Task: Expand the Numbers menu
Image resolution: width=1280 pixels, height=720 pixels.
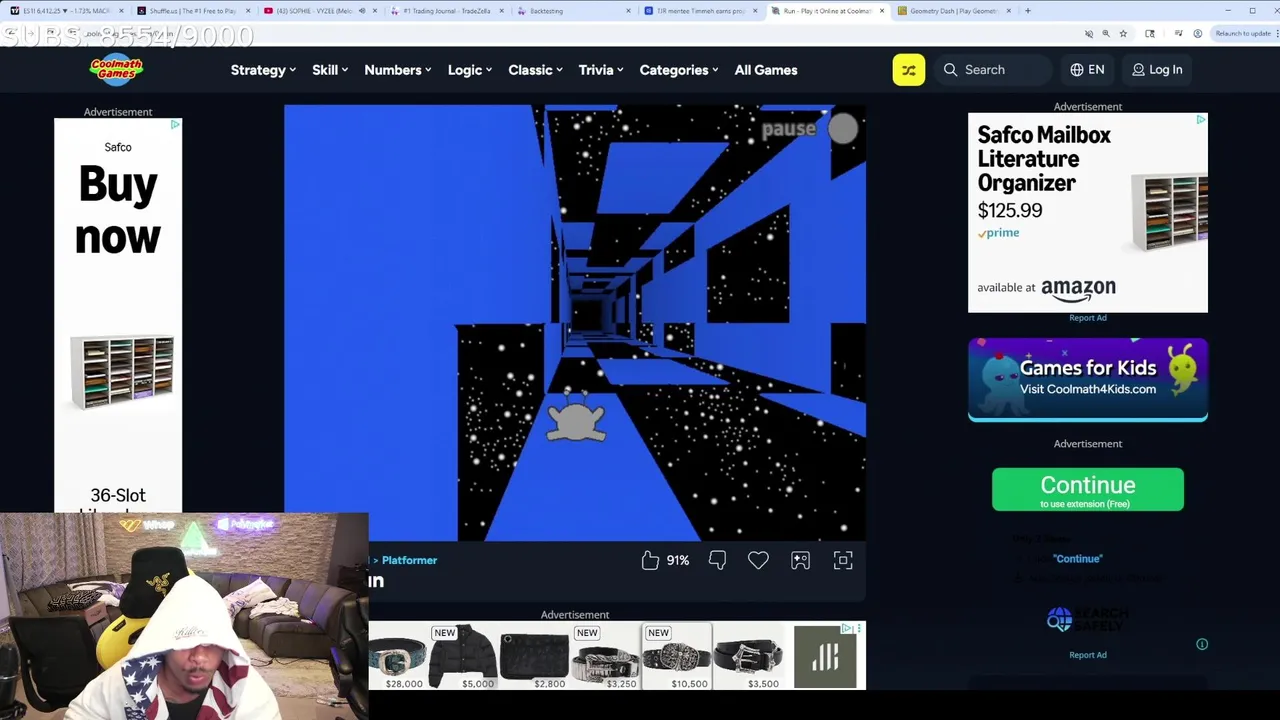Action: tap(398, 70)
